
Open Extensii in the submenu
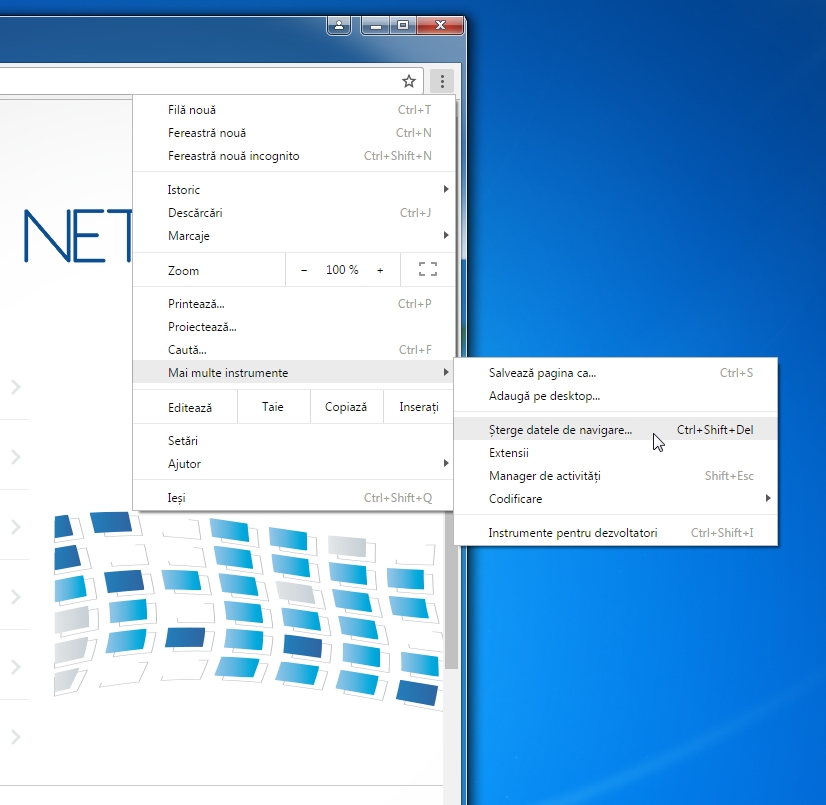509,453
